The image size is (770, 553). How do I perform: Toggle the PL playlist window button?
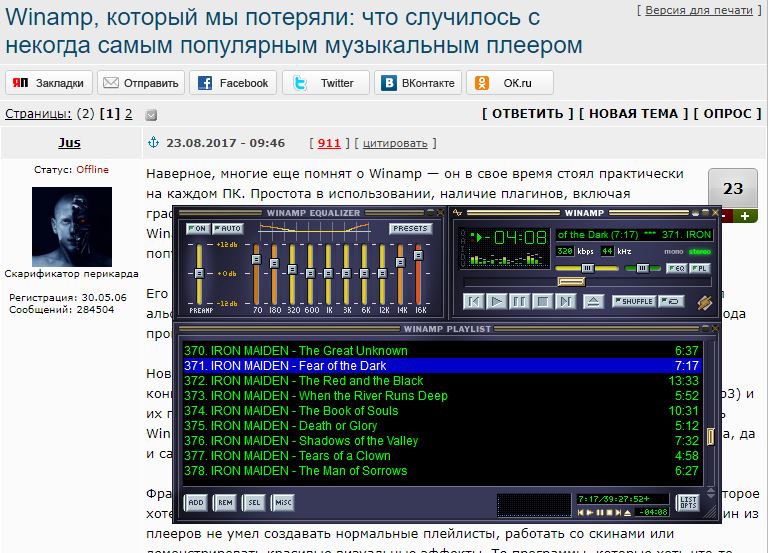[699, 268]
